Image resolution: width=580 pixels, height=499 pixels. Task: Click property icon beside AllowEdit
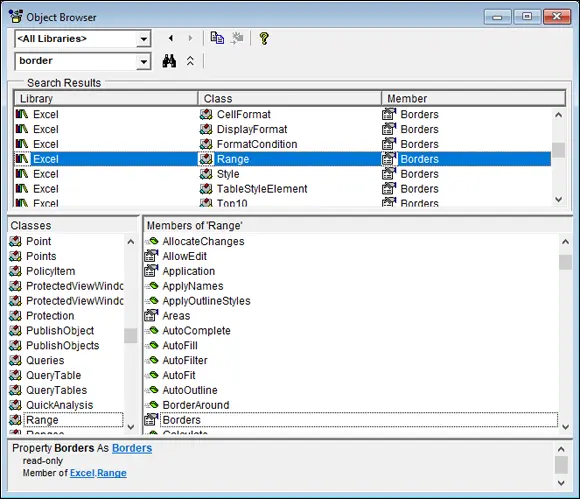(151, 256)
